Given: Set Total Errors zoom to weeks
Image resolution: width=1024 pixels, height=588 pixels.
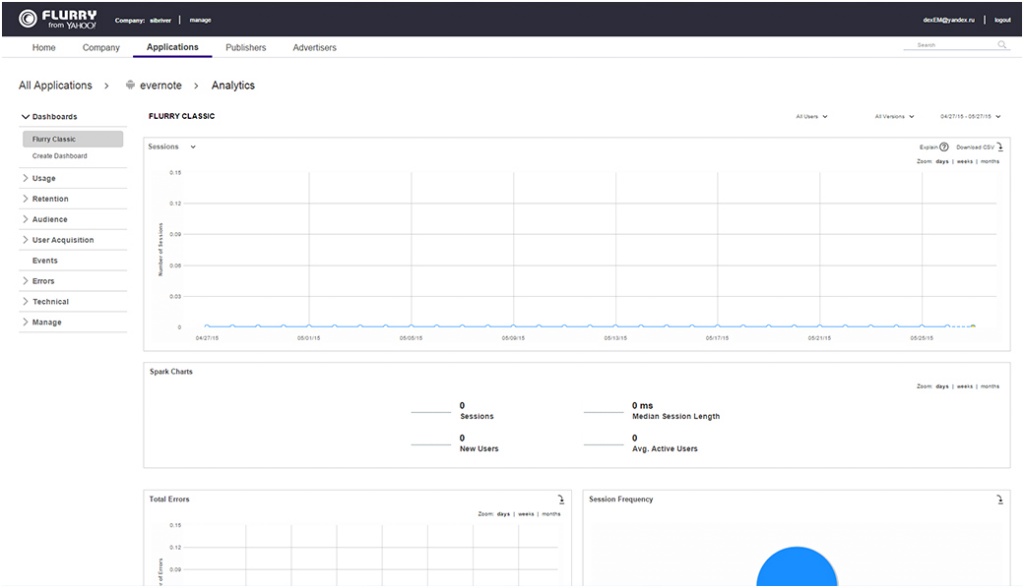Looking at the screenshot, I should pyautogui.click(x=526, y=514).
